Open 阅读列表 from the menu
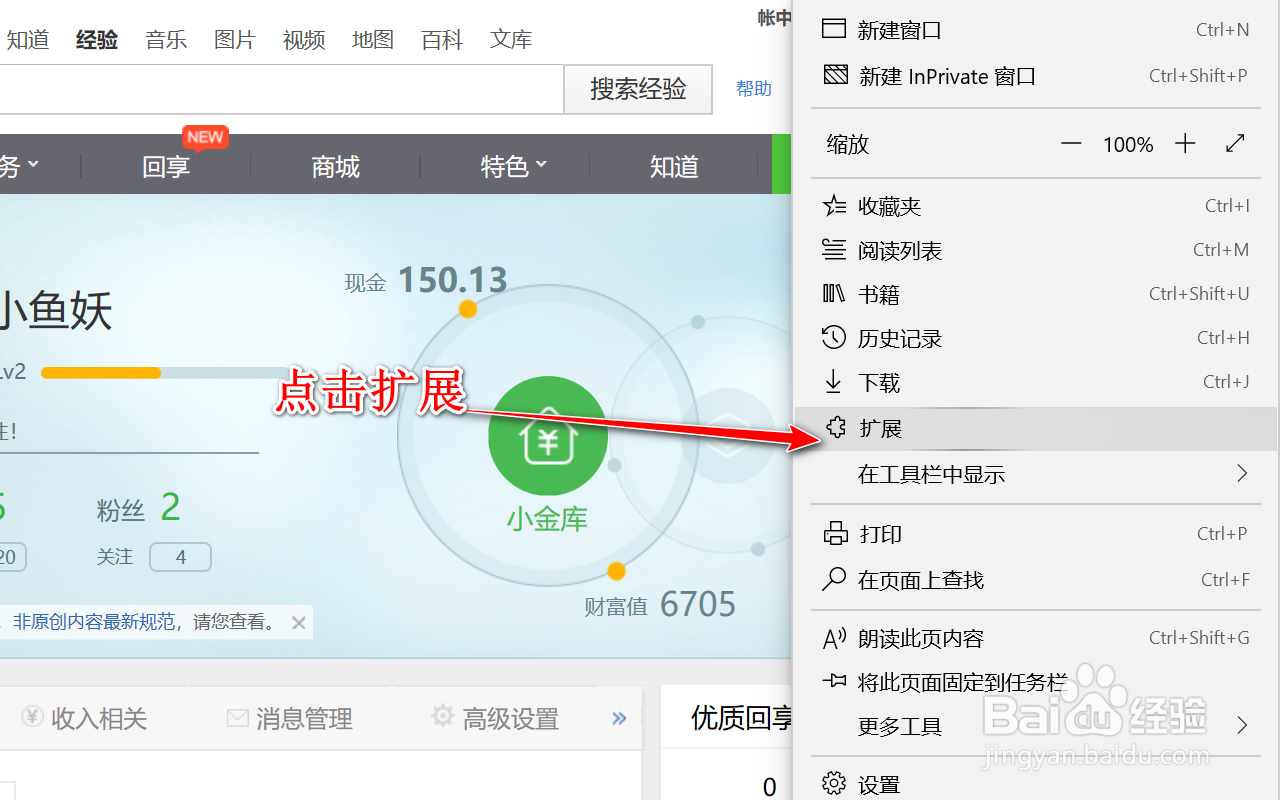 [1035, 251]
